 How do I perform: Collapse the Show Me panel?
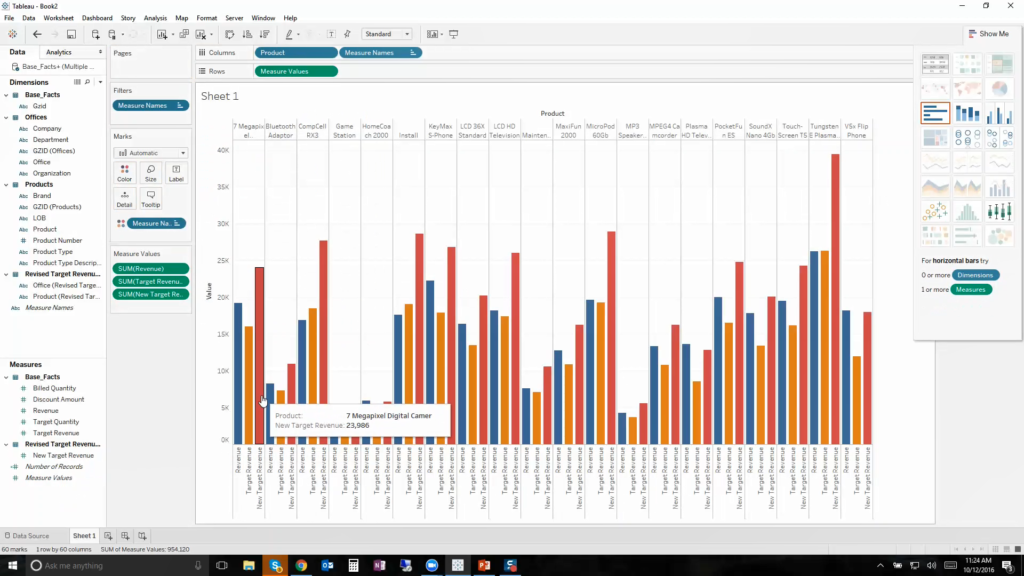point(989,34)
